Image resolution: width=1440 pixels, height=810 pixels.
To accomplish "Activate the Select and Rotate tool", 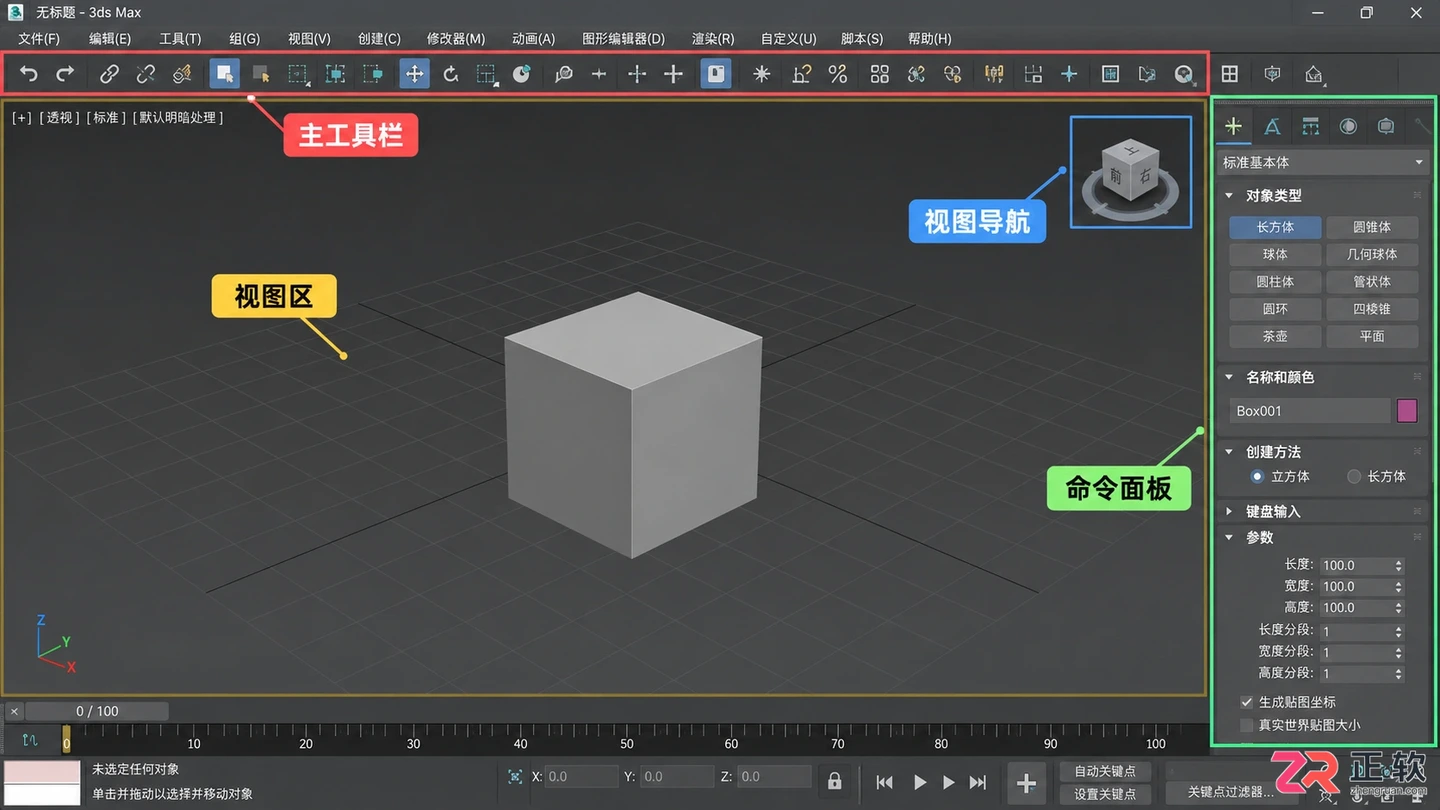I will (450, 74).
